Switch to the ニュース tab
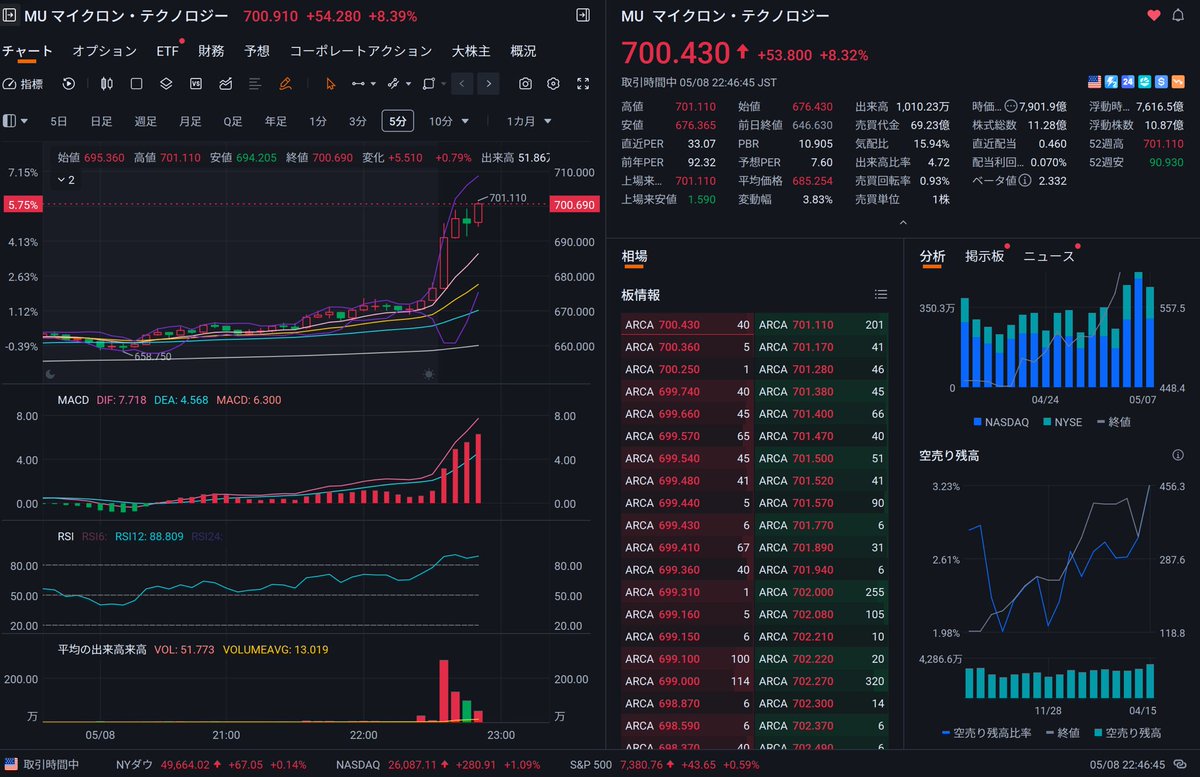1200x777 pixels. [x=1048, y=256]
